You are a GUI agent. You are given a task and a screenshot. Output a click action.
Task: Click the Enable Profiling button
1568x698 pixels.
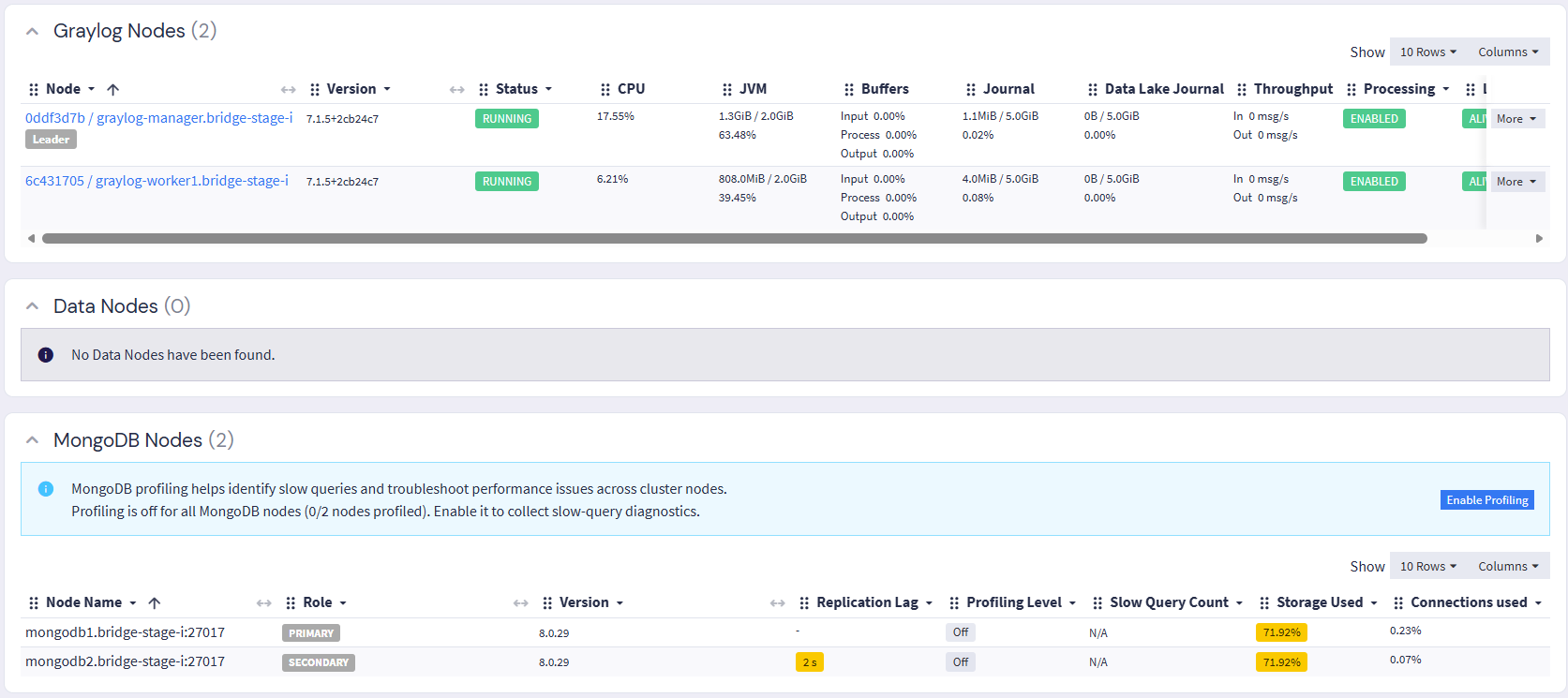(x=1487, y=500)
